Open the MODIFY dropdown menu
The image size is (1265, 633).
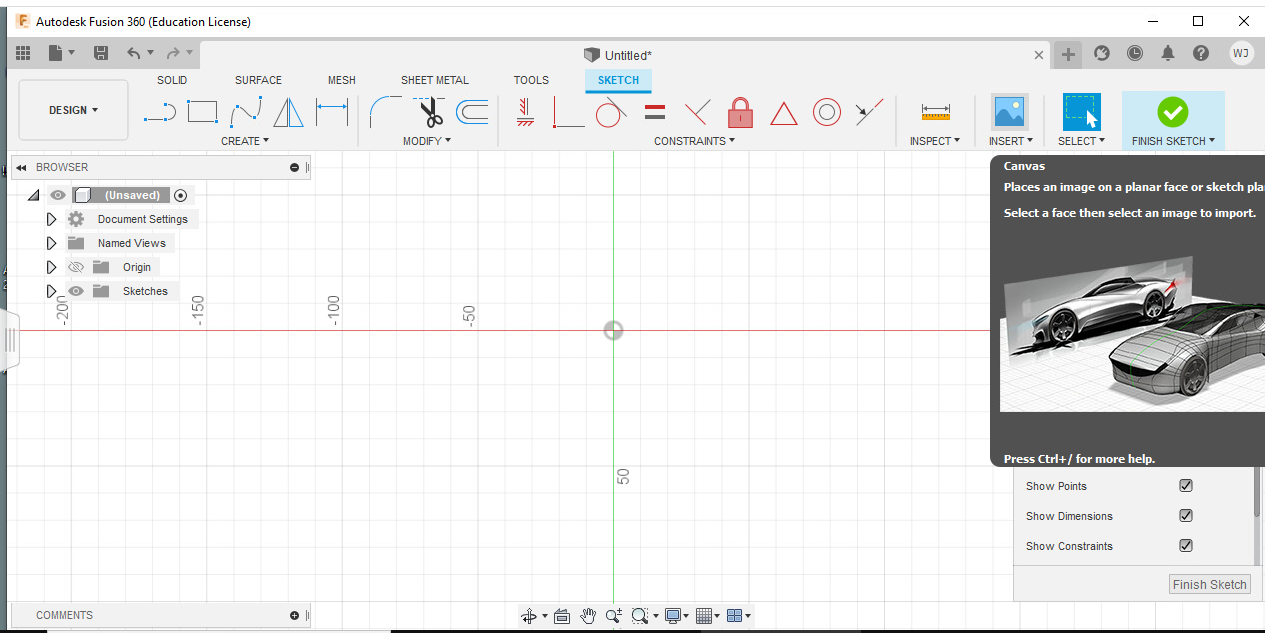click(x=427, y=141)
